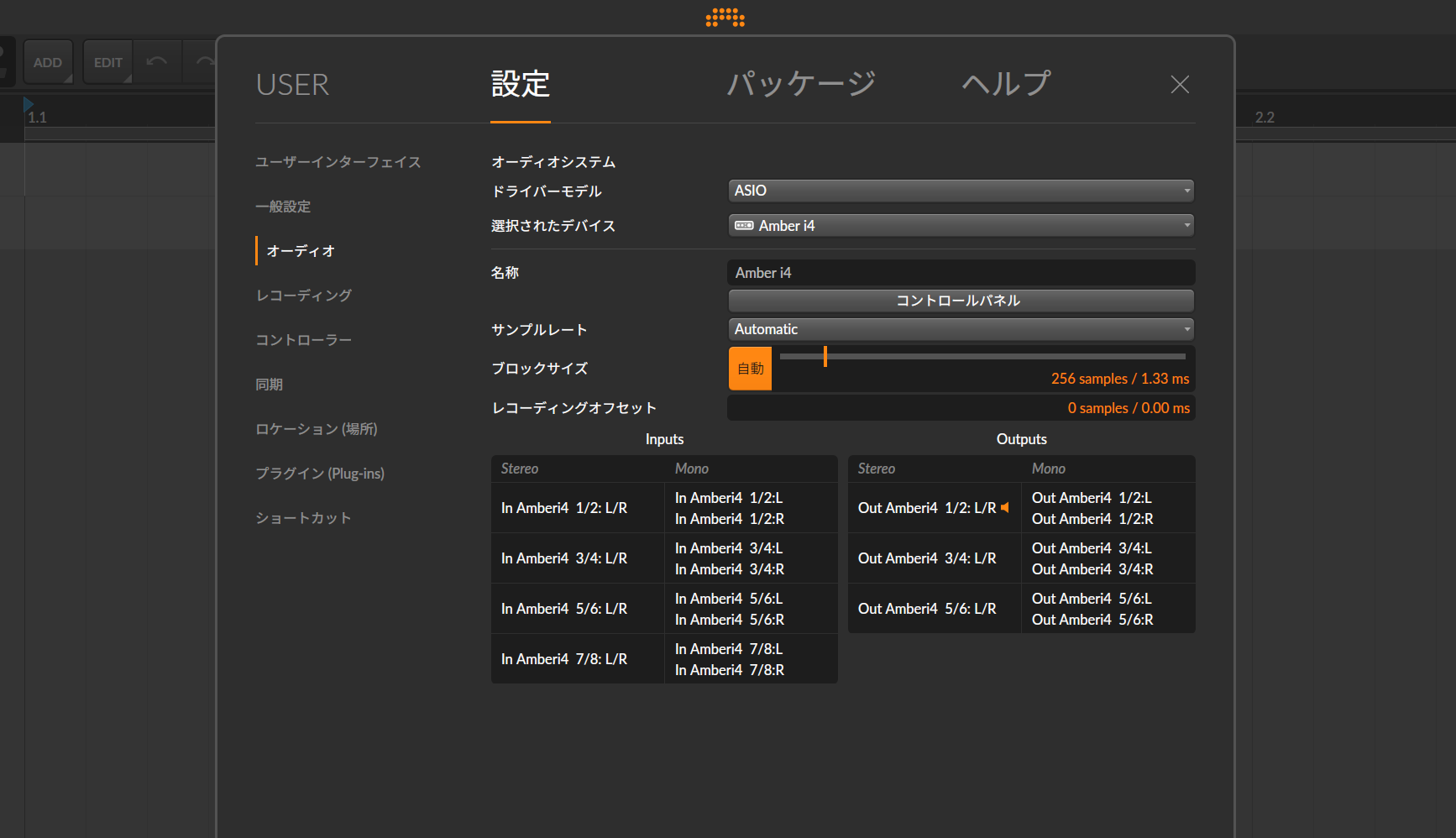Click the ADD button in the toolbar
The height and width of the screenshot is (838, 1456).
pyautogui.click(x=48, y=62)
